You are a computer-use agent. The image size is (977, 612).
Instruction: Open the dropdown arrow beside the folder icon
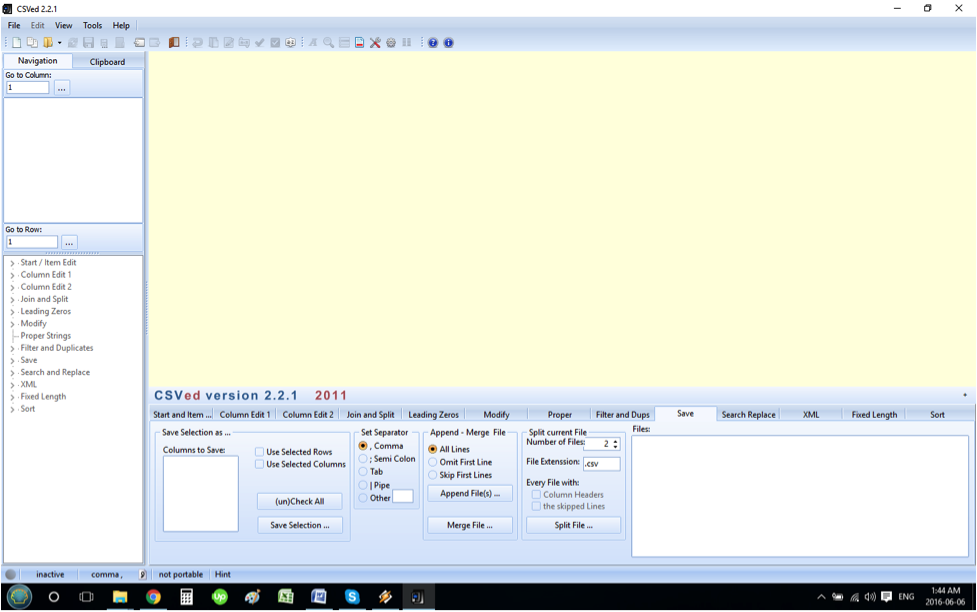[x=59, y=42]
